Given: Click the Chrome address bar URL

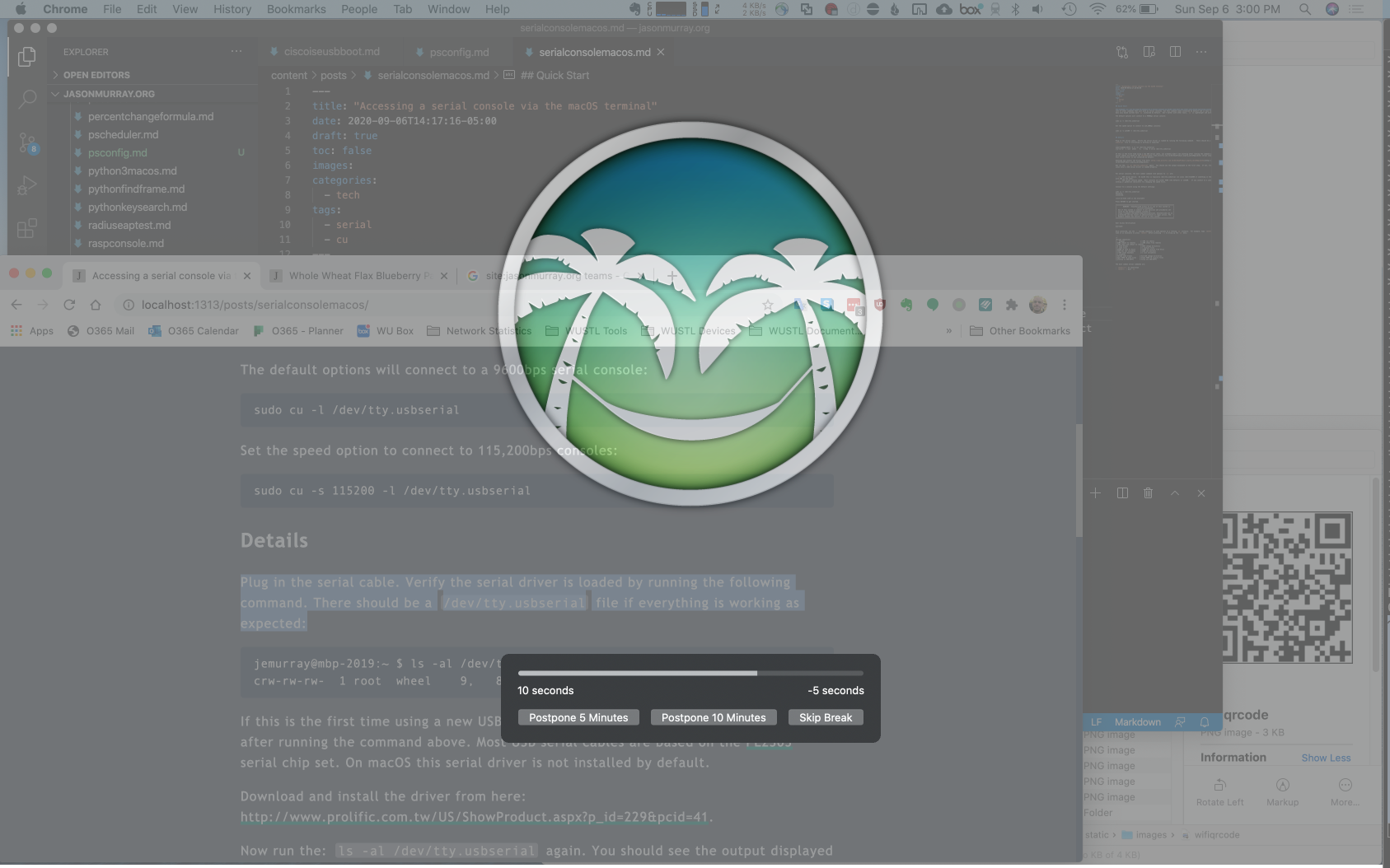Looking at the screenshot, I should [x=255, y=305].
